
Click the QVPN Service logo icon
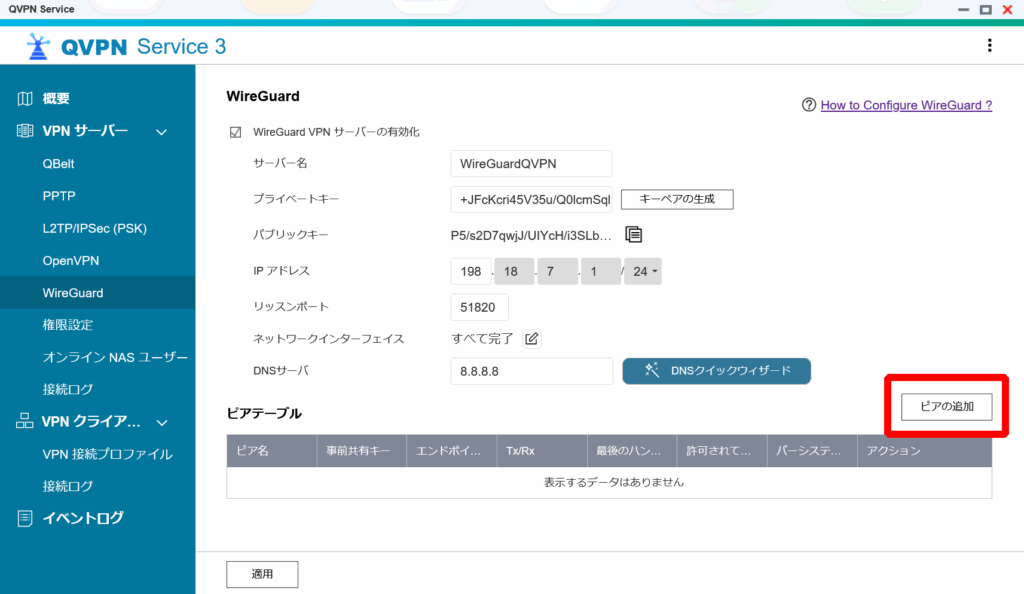click(38, 47)
